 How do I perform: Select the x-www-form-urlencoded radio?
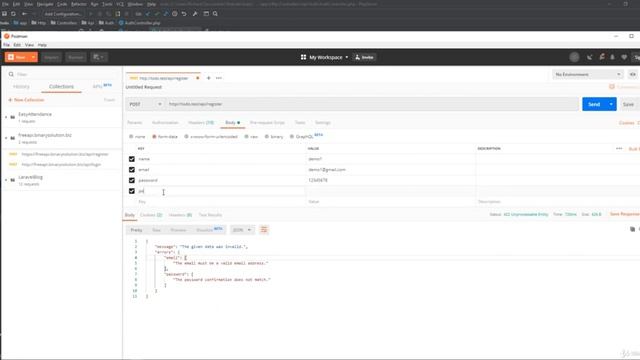coord(187,137)
